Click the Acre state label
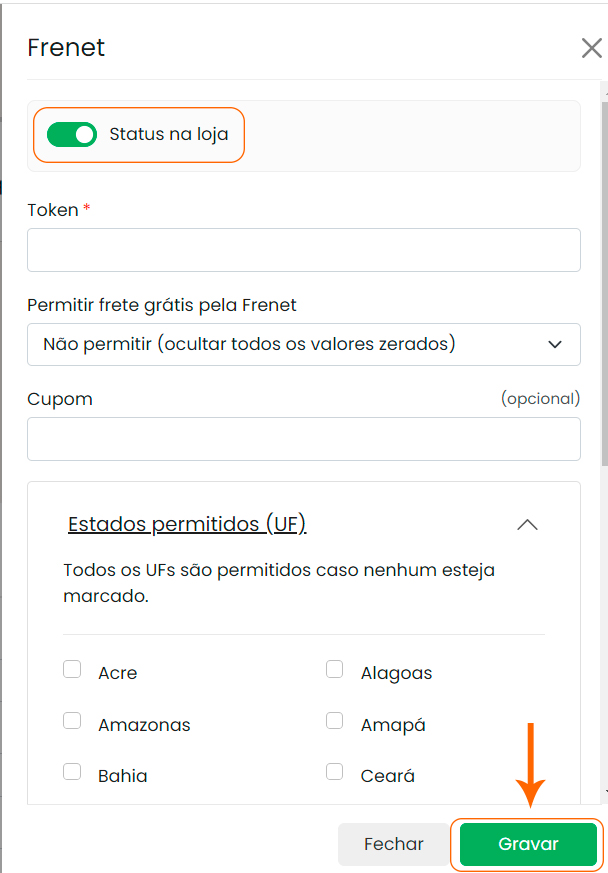Viewport: 608px width, 873px height. 118,673
